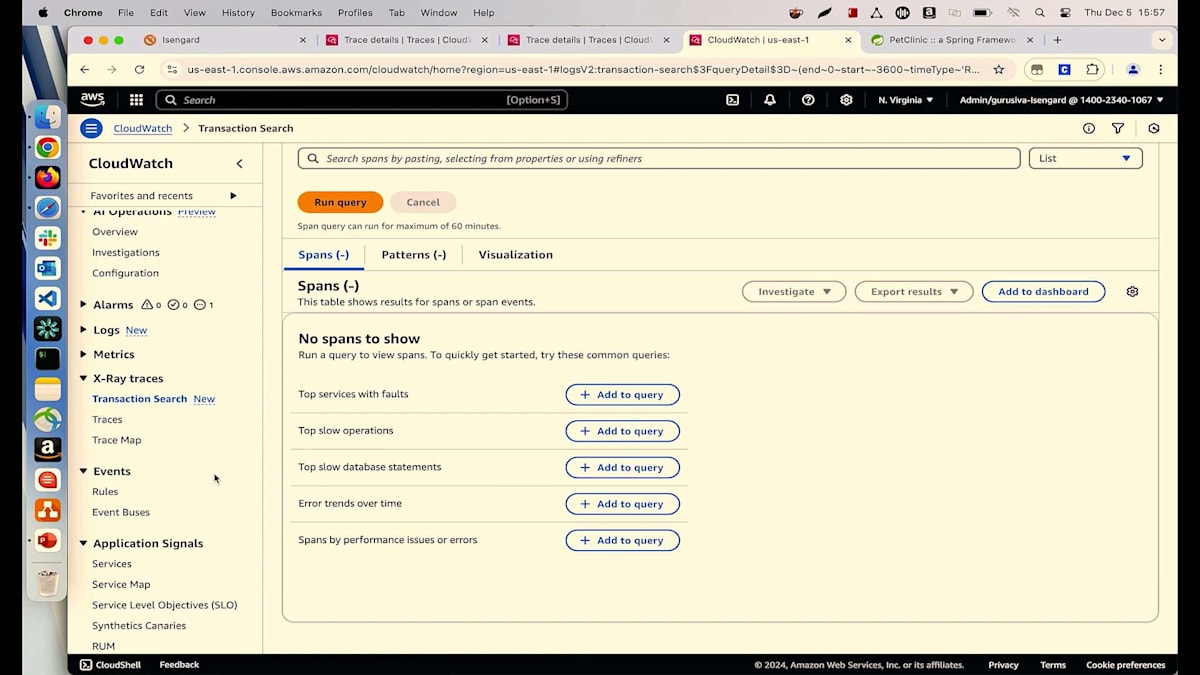Open the Chrome extensions puzzle icon
The height and width of the screenshot is (675, 1200).
click(1092, 69)
